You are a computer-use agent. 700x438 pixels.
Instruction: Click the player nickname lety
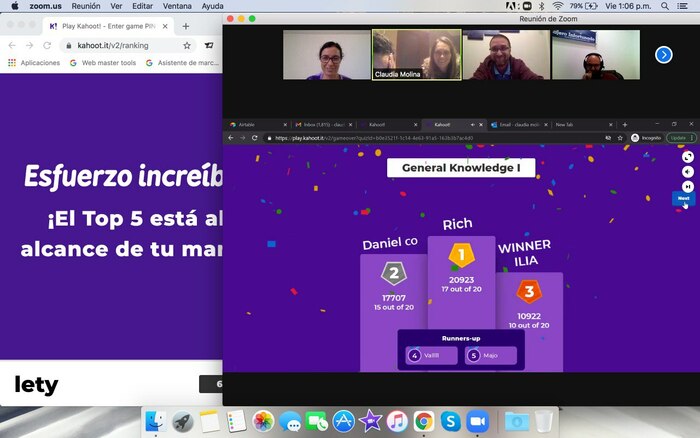(x=36, y=385)
